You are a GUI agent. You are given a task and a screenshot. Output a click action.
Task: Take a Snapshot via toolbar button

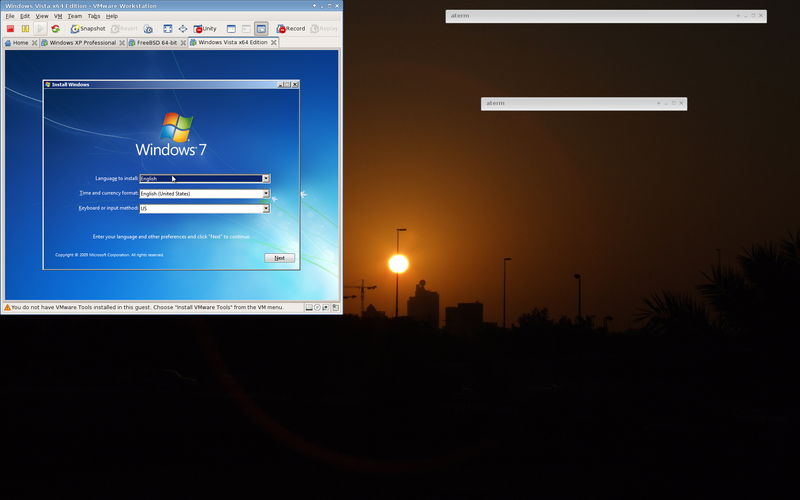(x=88, y=29)
